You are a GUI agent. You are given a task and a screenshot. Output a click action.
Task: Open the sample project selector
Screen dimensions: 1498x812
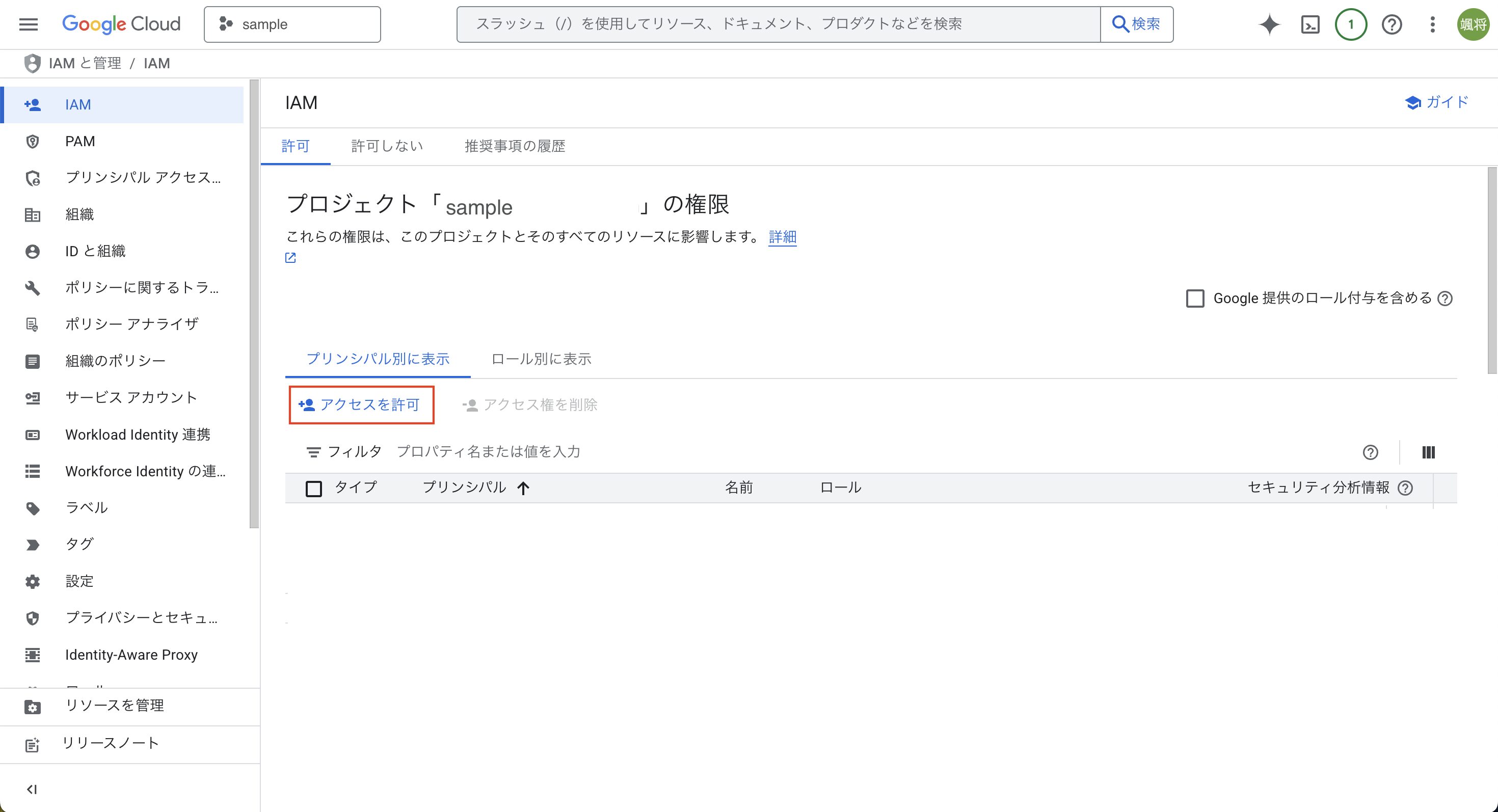click(292, 24)
